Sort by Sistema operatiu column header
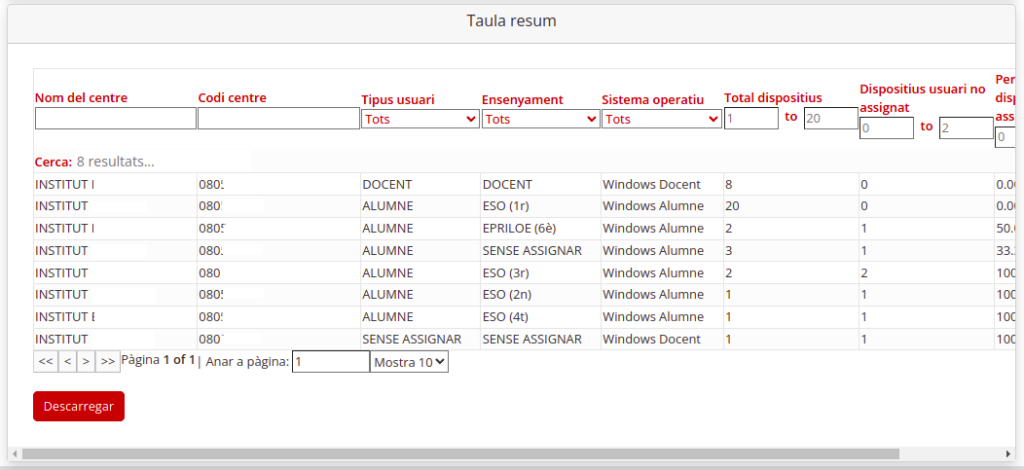The height and width of the screenshot is (470, 1024). (x=653, y=99)
